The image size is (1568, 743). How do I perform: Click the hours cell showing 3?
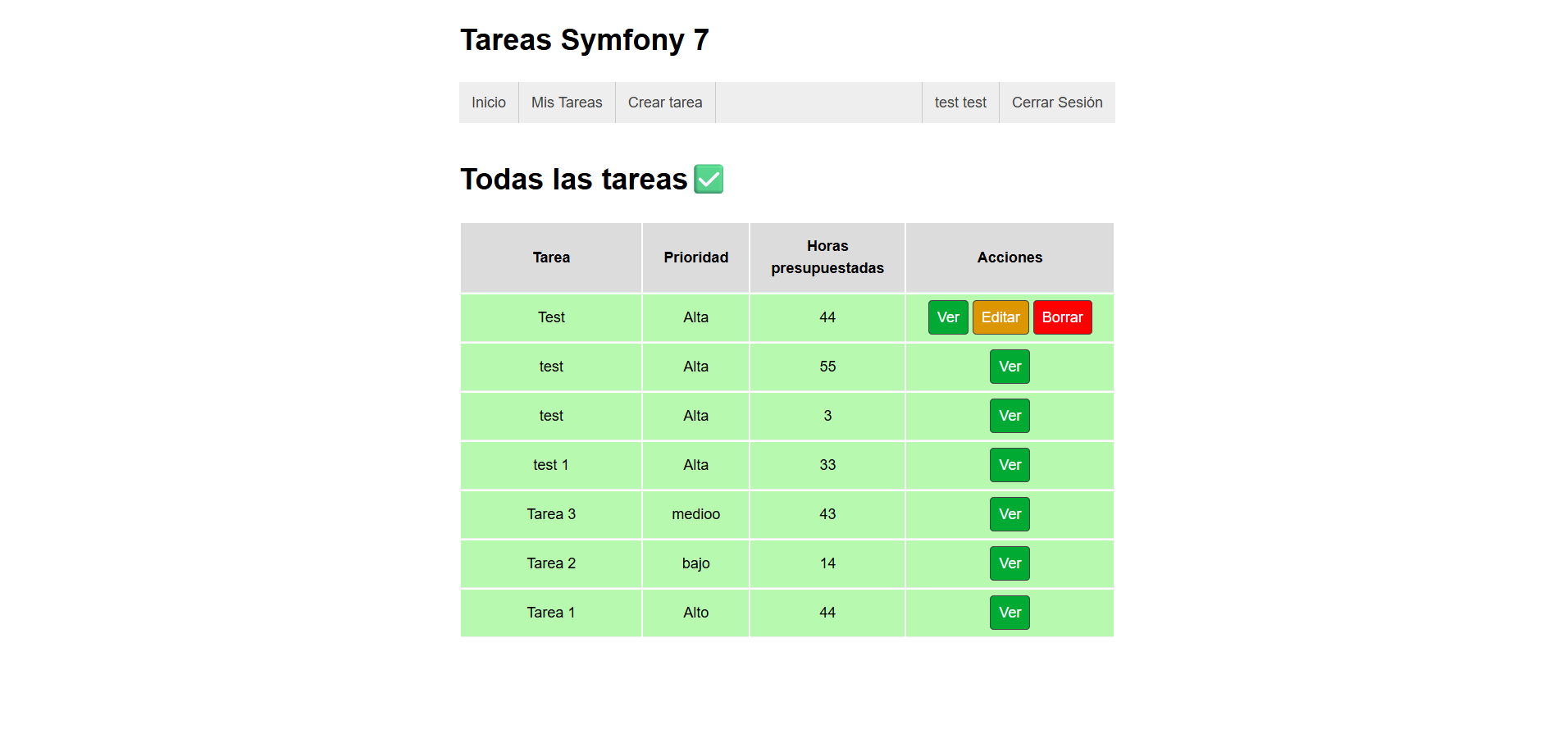point(827,416)
